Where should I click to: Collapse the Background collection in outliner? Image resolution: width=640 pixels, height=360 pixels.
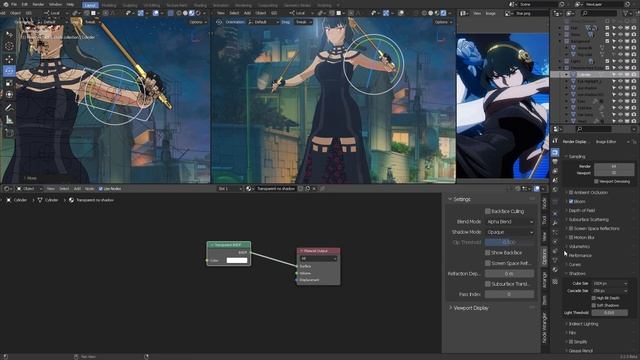point(560,41)
